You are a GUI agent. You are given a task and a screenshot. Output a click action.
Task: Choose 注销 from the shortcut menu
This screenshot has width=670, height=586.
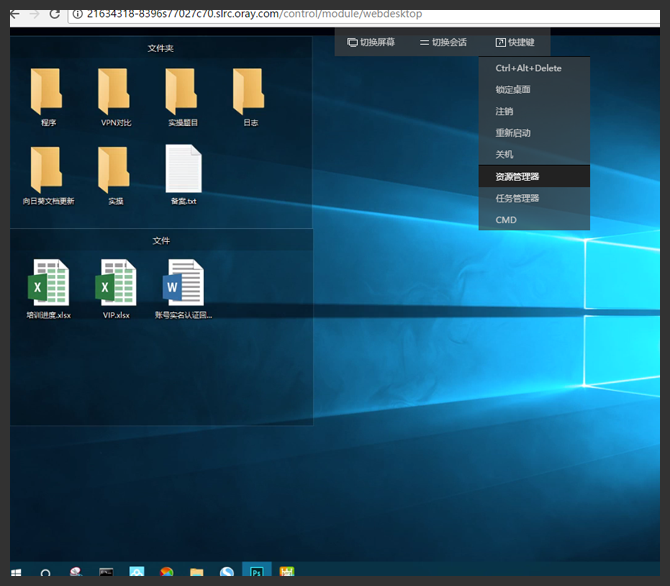point(534,112)
